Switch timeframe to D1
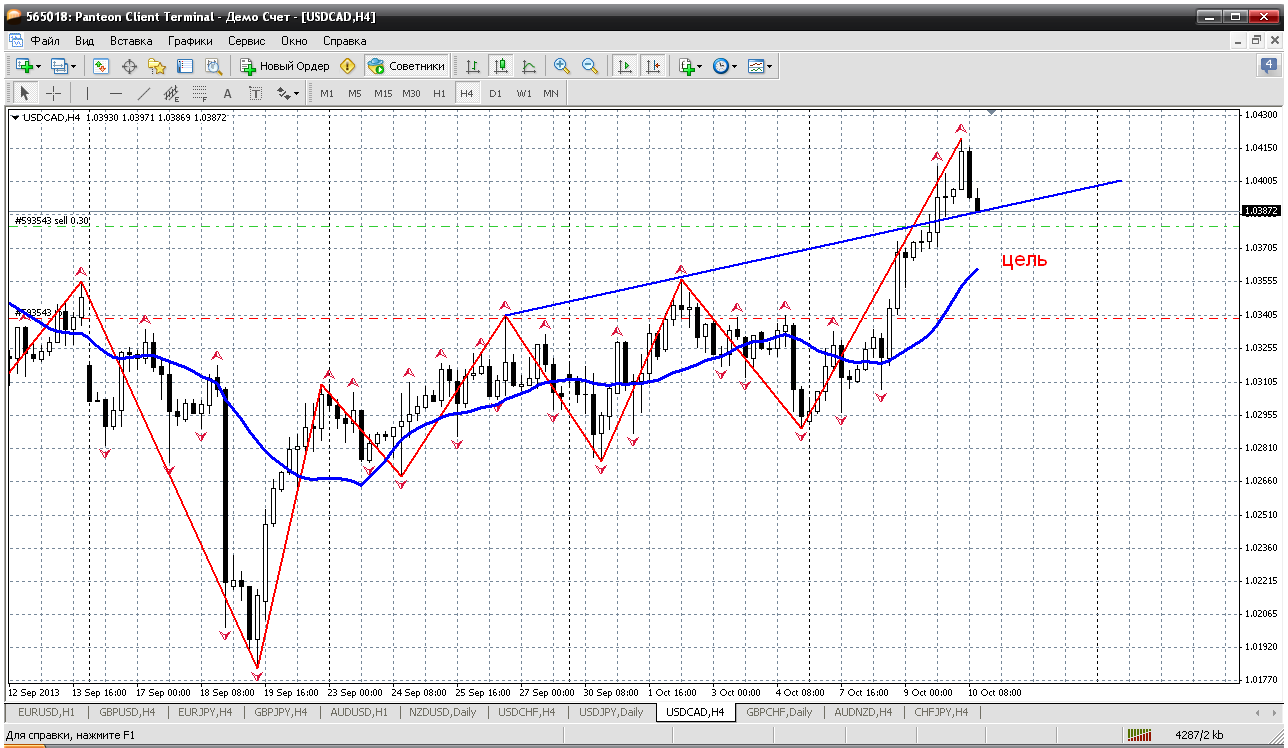 [x=496, y=93]
